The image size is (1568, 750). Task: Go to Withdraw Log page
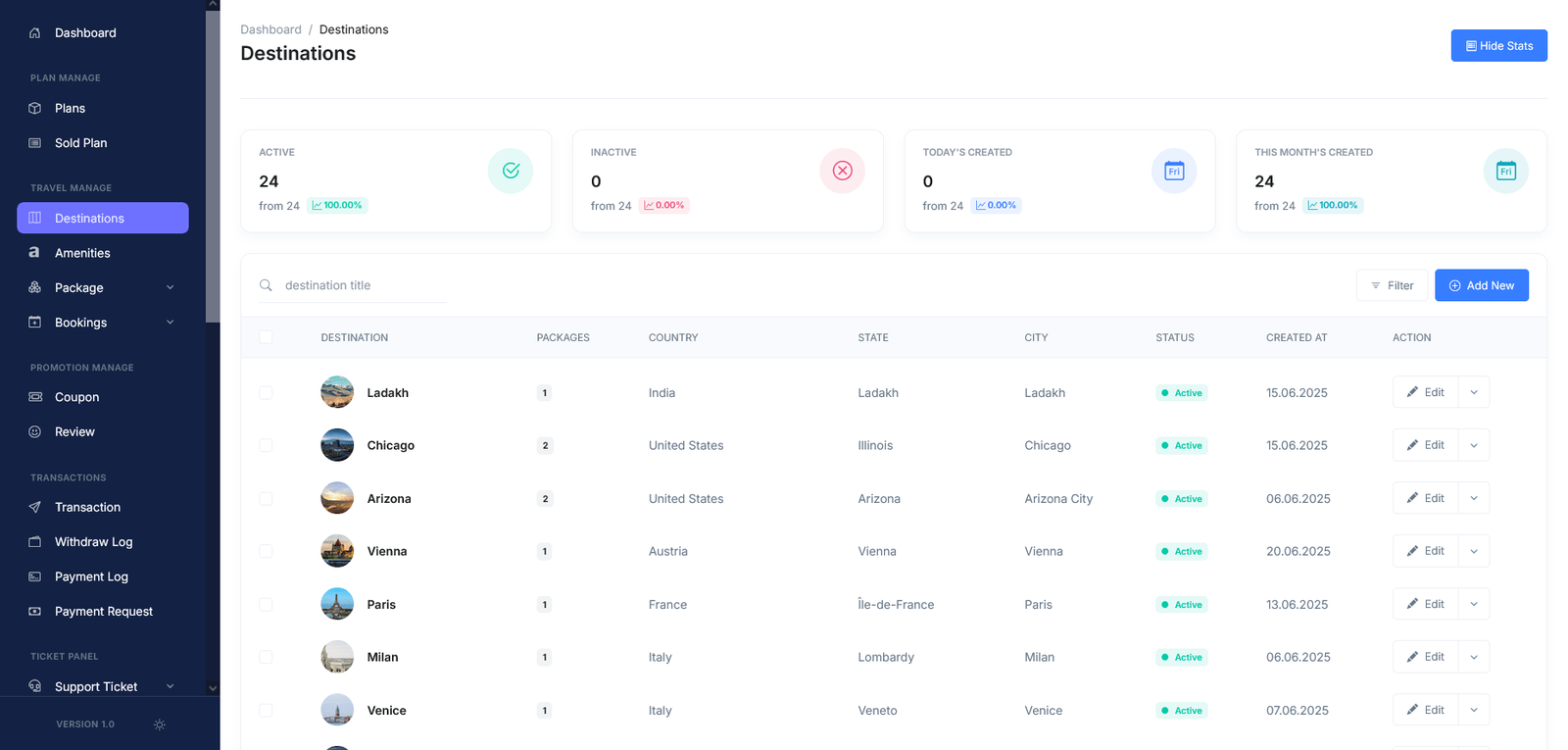(93, 542)
